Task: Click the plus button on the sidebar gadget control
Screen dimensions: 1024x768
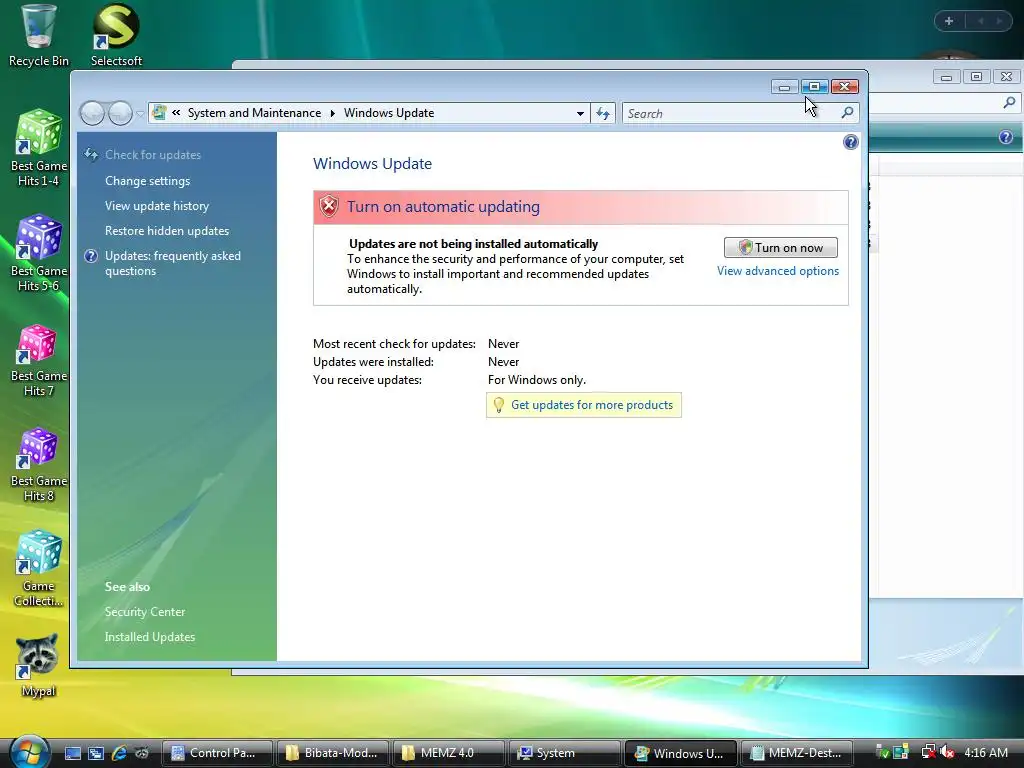Action: pos(949,21)
